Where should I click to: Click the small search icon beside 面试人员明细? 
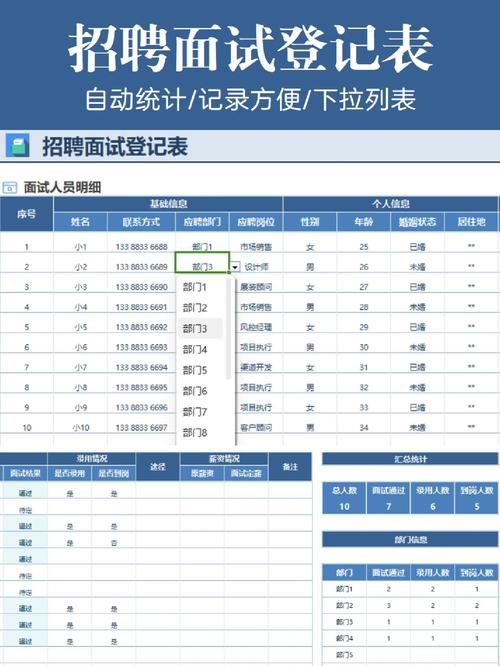(9, 187)
